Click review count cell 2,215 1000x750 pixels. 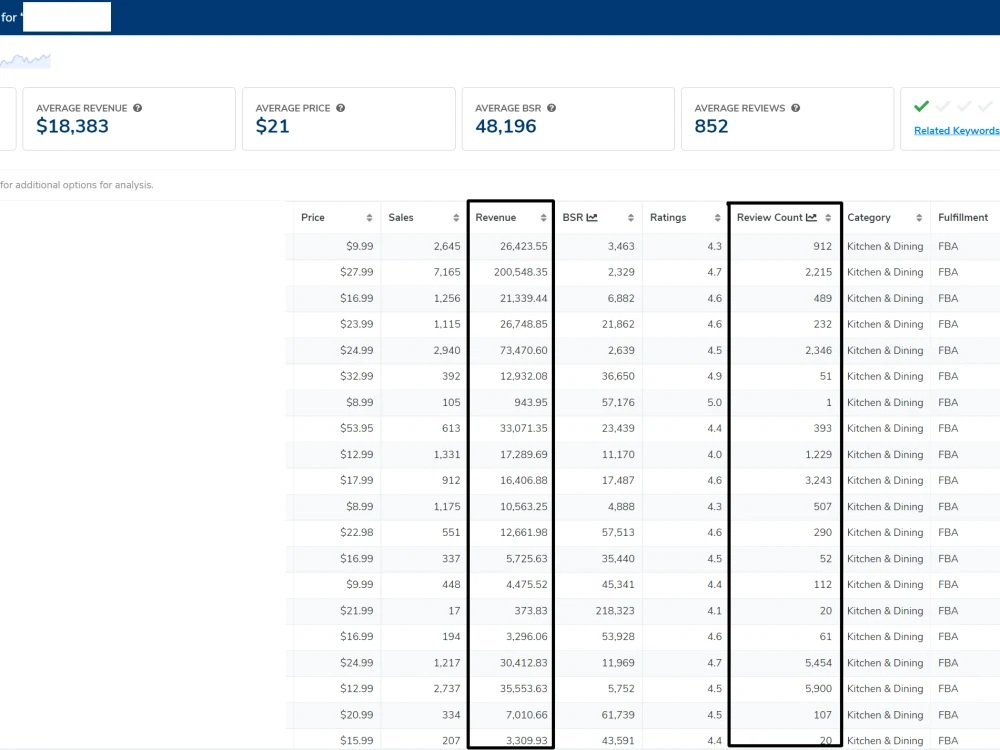point(818,272)
